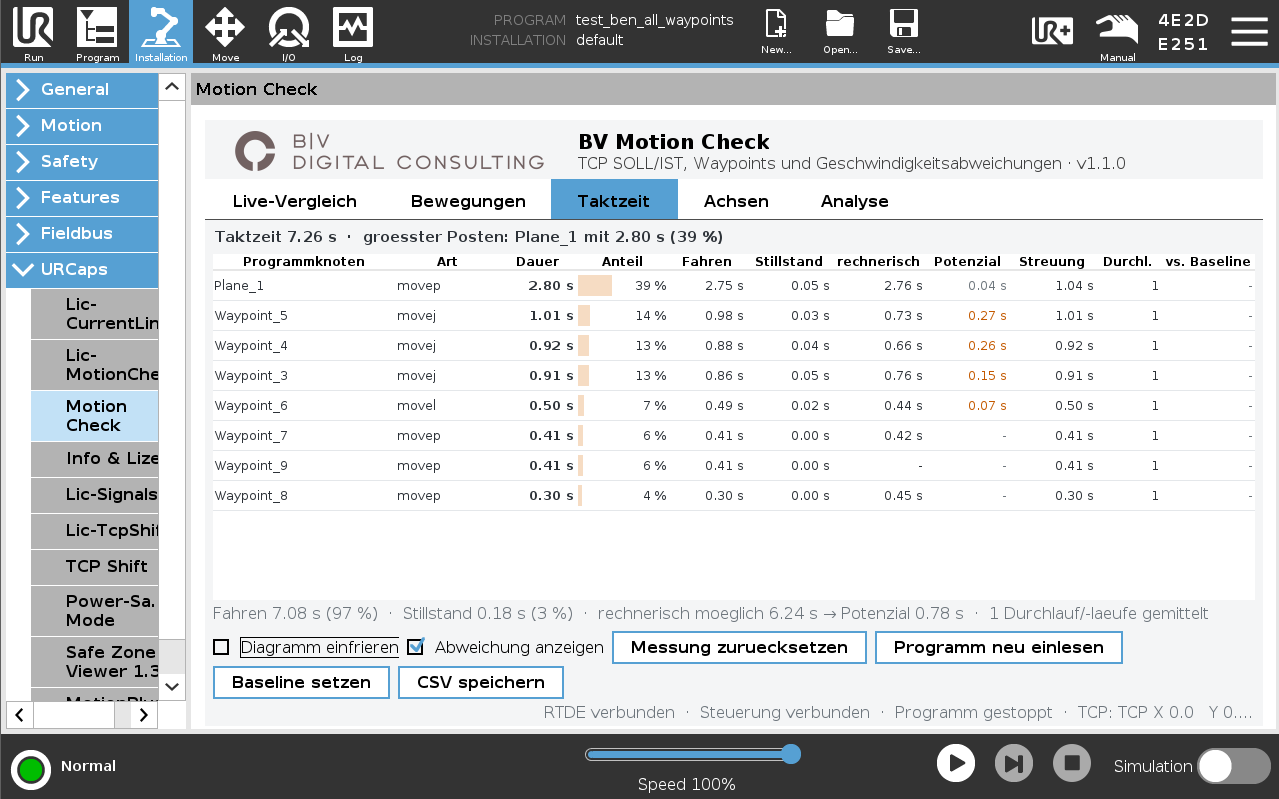This screenshot has width=1279, height=799.
Task: Click Potenzial column header
Action: 967,262
